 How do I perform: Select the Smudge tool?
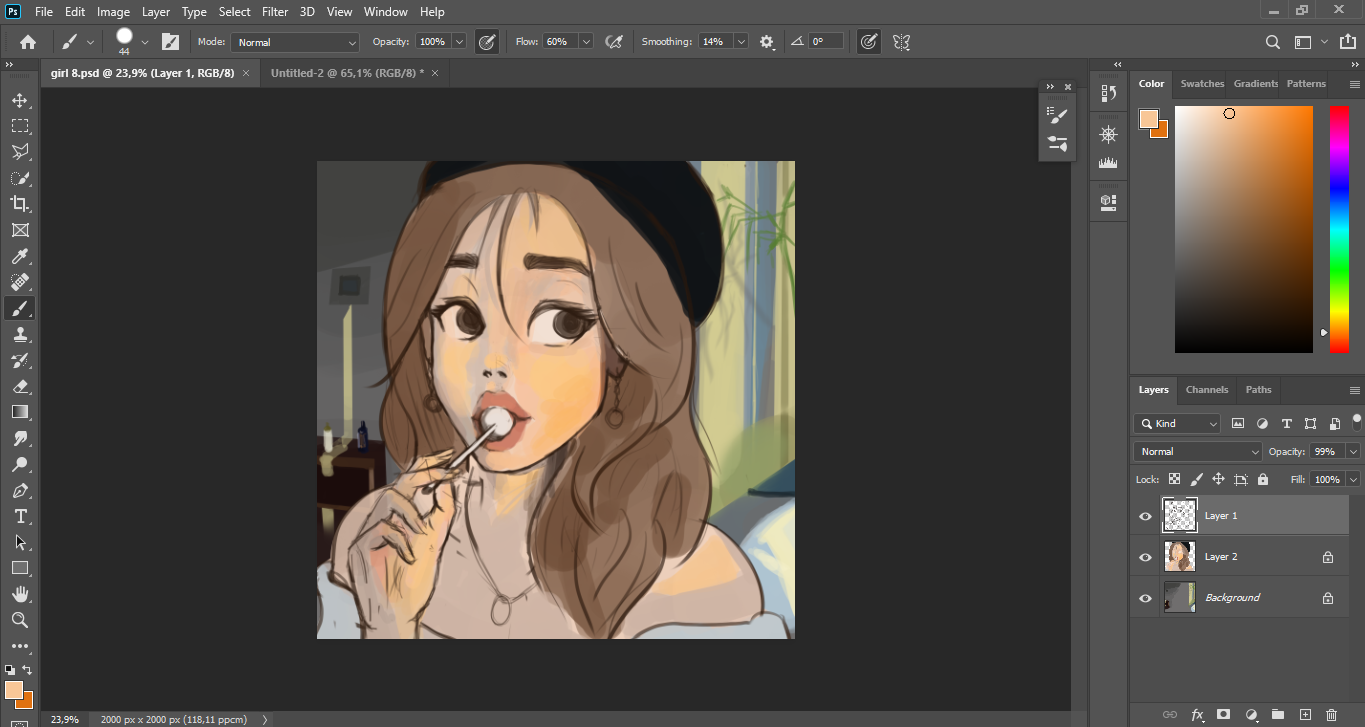tap(19, 438)
